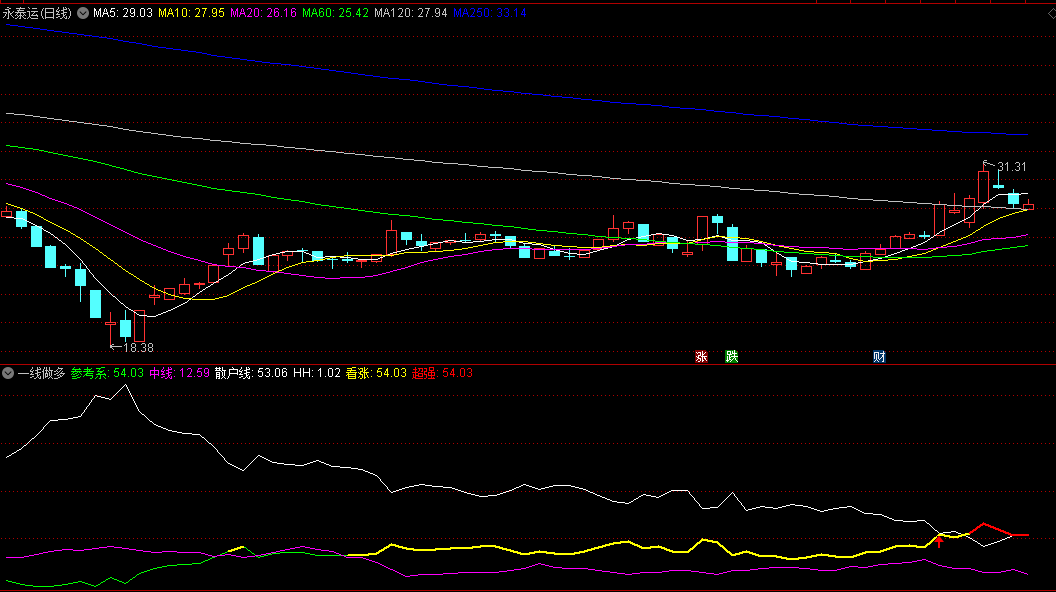Click the 看涨: 54.03 value
Image resolution: width=1056 pixels, height=592 pixels.
376,373
